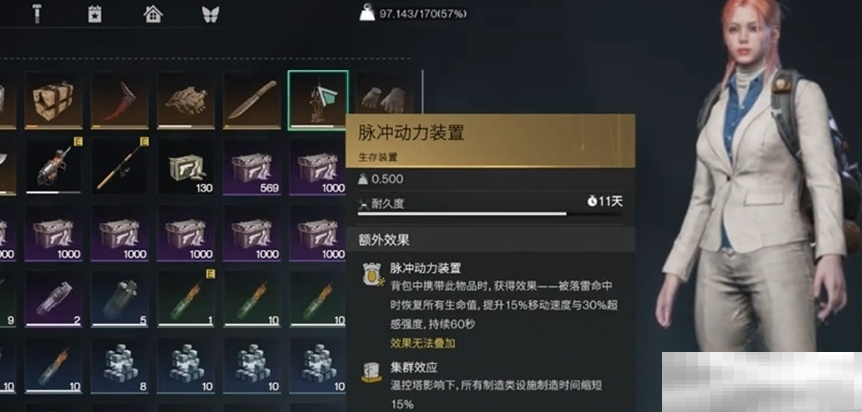Viewport: 862px width, 412px height.
Task: Open the house category tab
Action: pyautogui.click(x=153, y=14)
